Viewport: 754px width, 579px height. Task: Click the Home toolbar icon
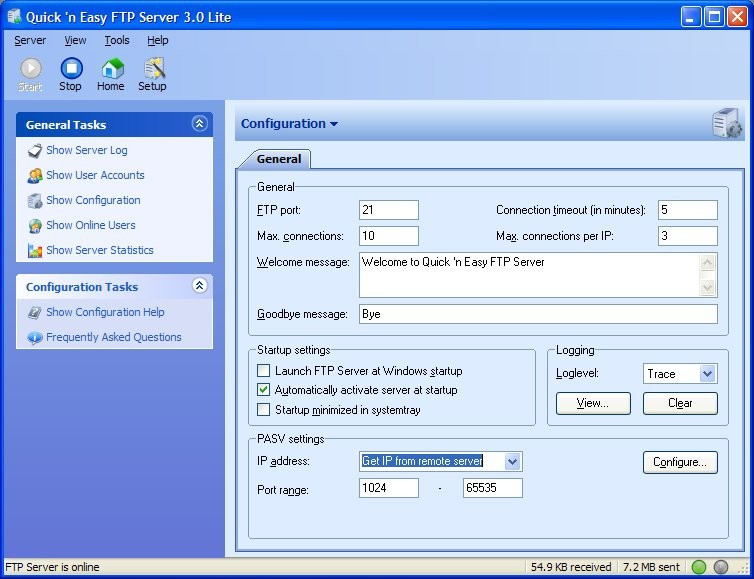point(111,68)
